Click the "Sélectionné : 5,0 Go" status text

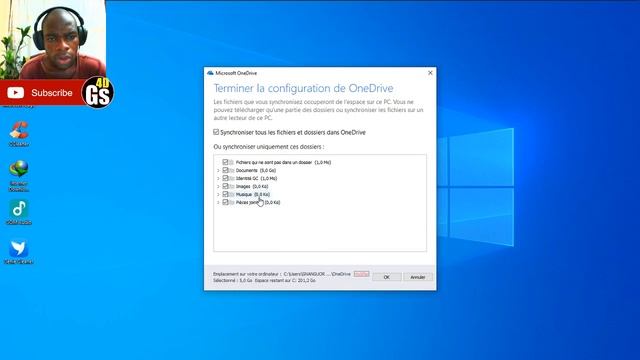[x=232, y=280]
